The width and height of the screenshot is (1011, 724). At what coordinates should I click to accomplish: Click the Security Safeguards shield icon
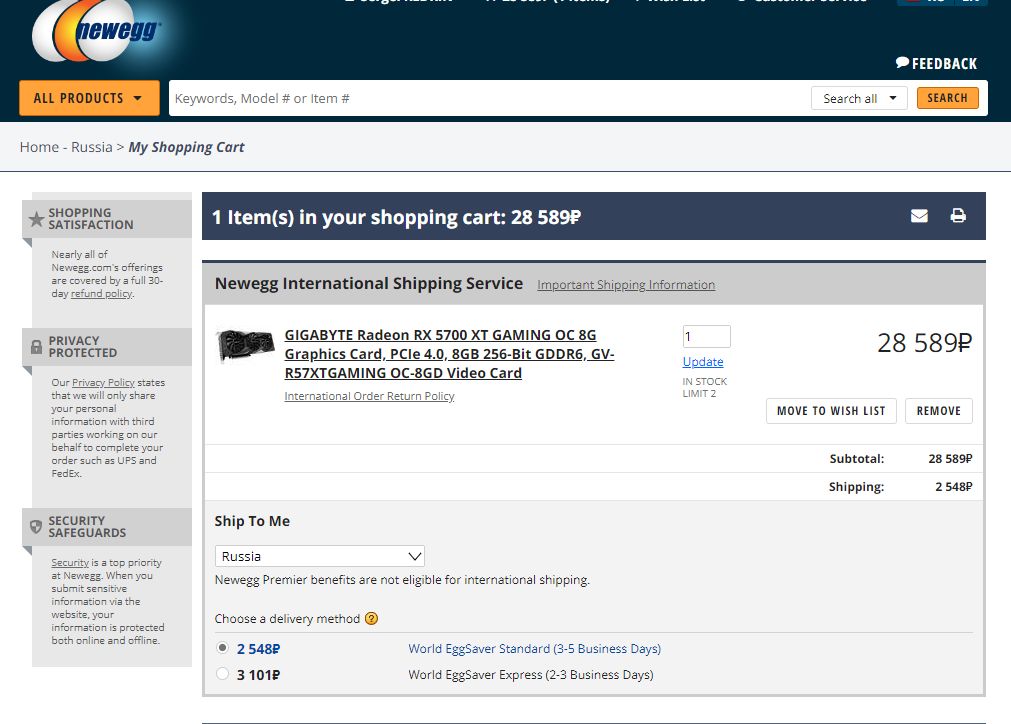pyautogui.click(x=36, y=527)
